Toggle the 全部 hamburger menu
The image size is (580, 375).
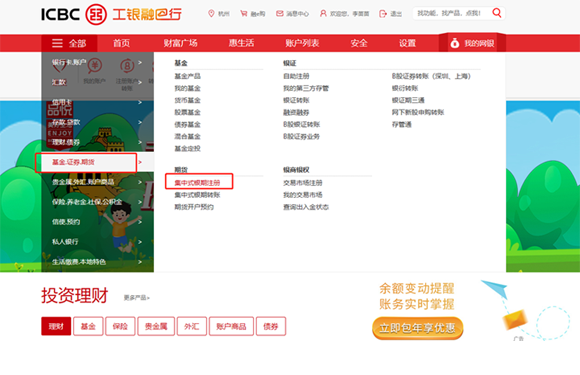[57, 43]
